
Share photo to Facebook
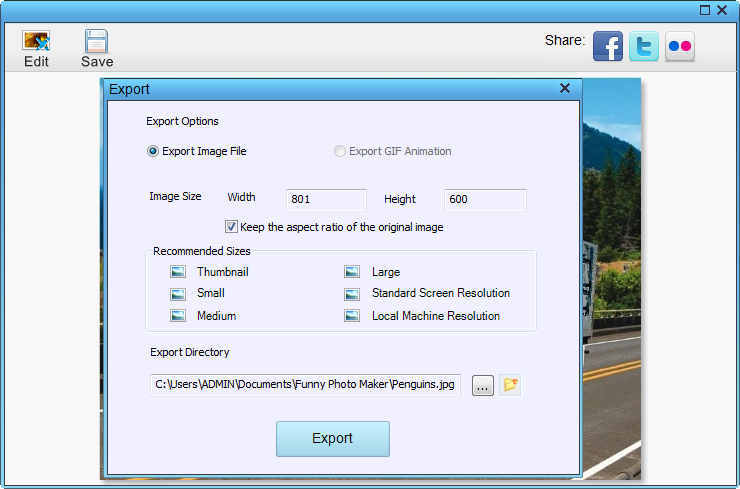(x=608, y=46)
